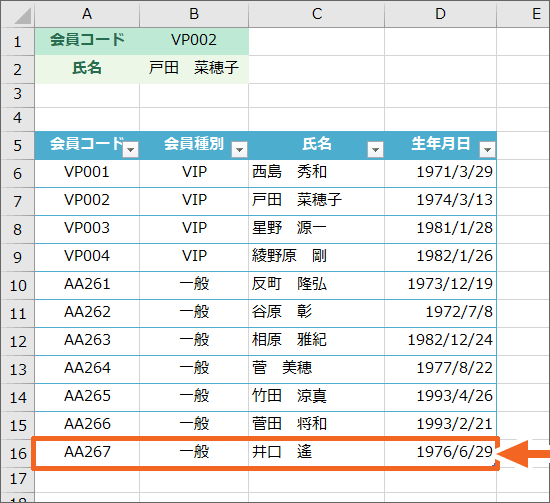Select column E header
550x503 pixels.
pyautogui.click(x=523, y=14)
